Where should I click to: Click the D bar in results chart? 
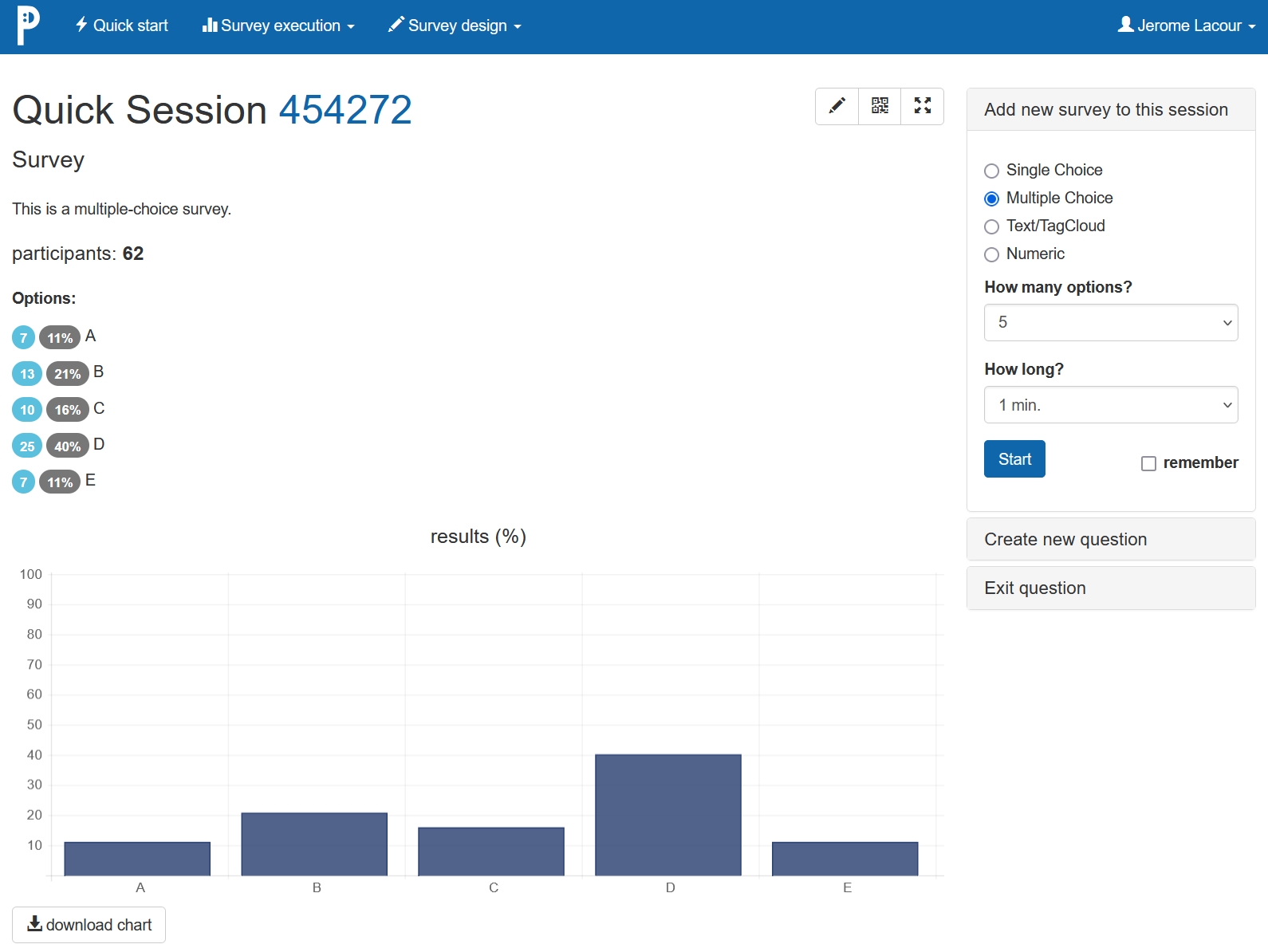668,814
